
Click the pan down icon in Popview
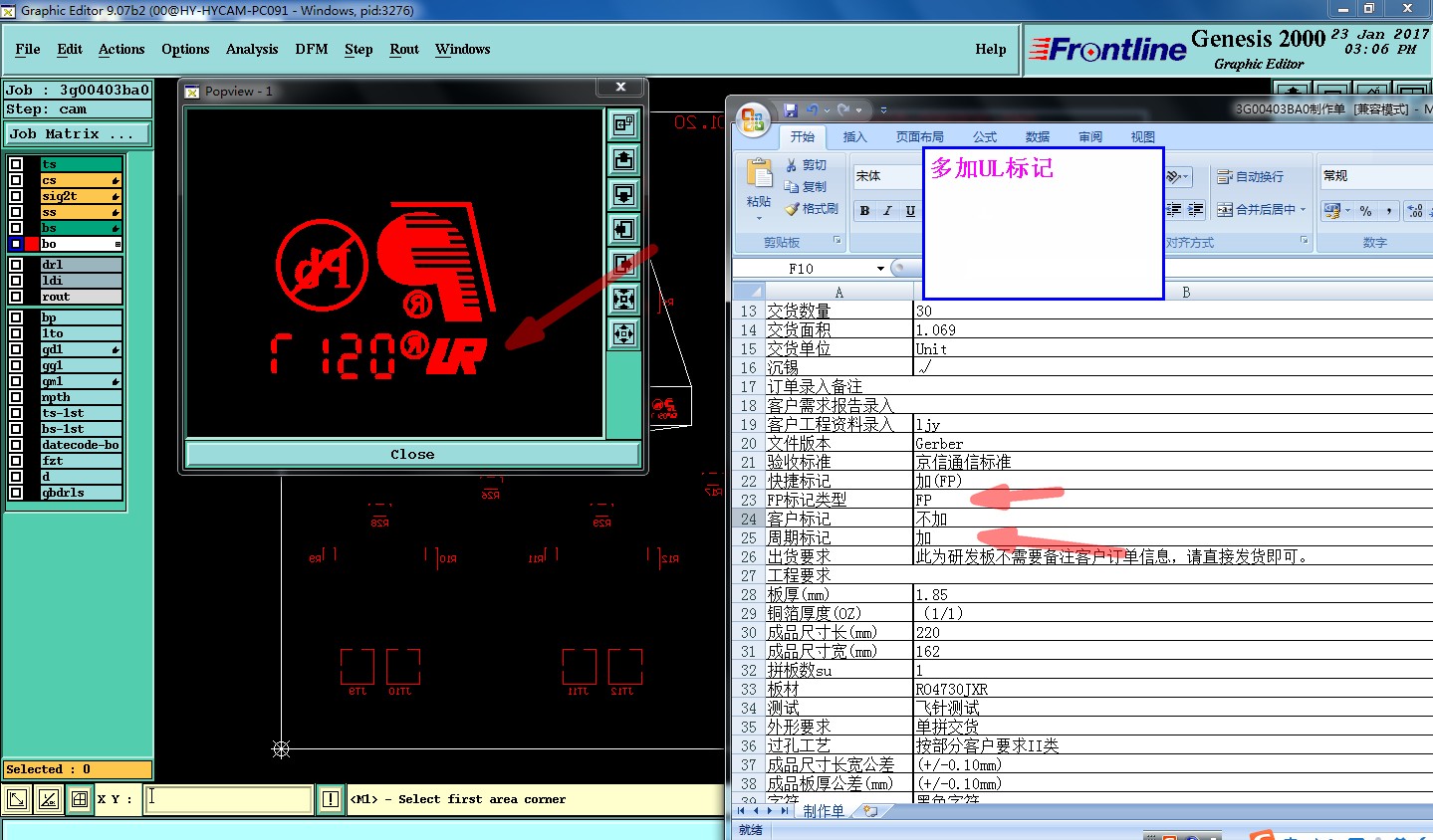[623, 194]
